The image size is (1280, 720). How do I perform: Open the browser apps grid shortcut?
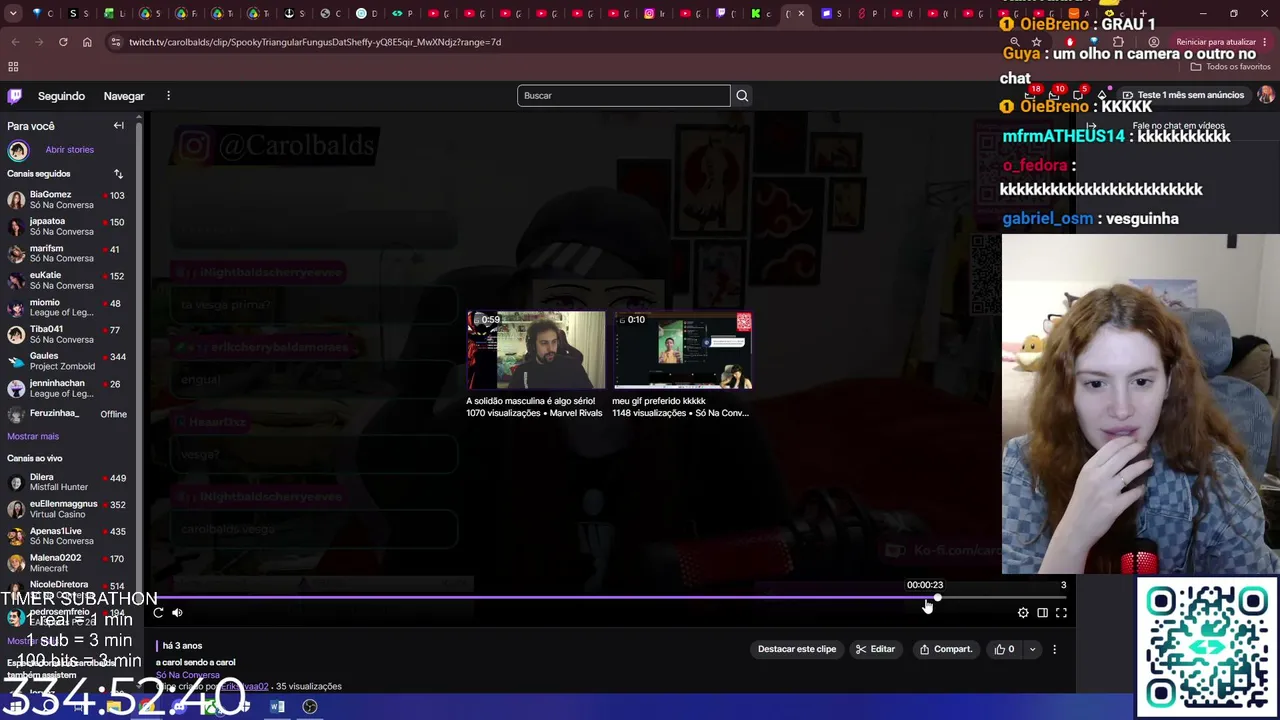coord(13,67)
